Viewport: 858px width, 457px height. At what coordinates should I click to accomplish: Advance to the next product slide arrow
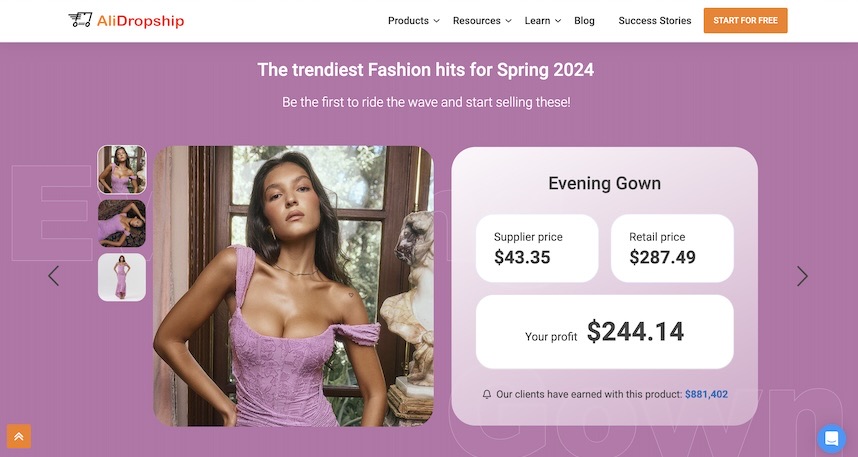(x=802, y=276)
